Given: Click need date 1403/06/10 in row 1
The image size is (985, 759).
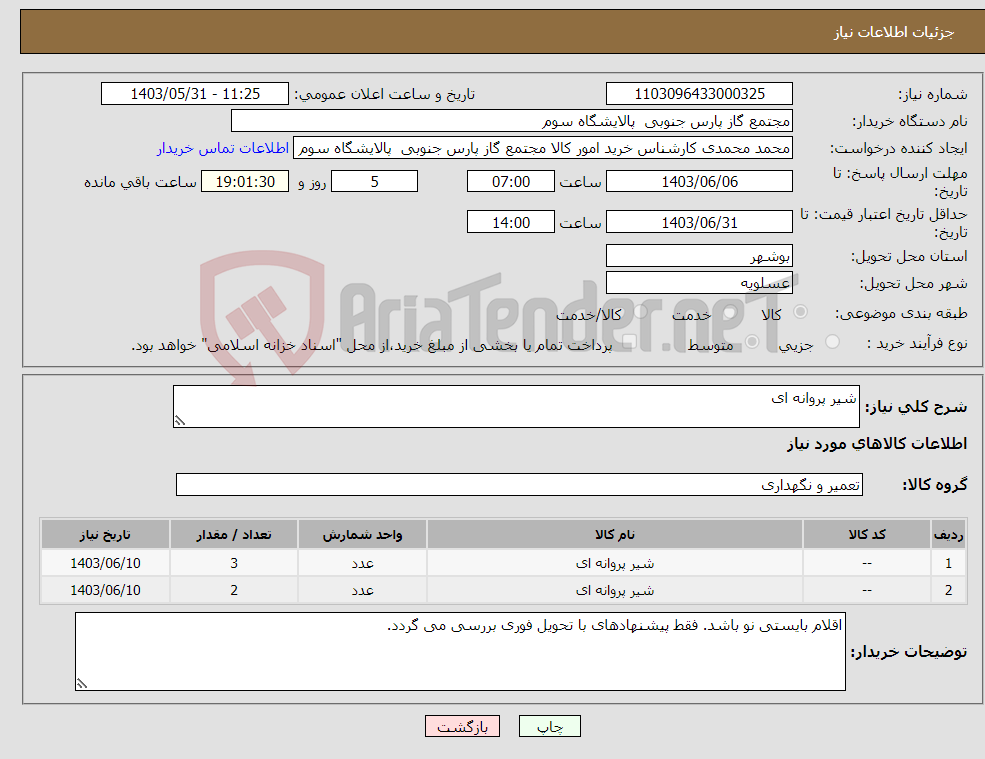Looking at the screenshot, I should pyautogui.click(x=106, y=564).
